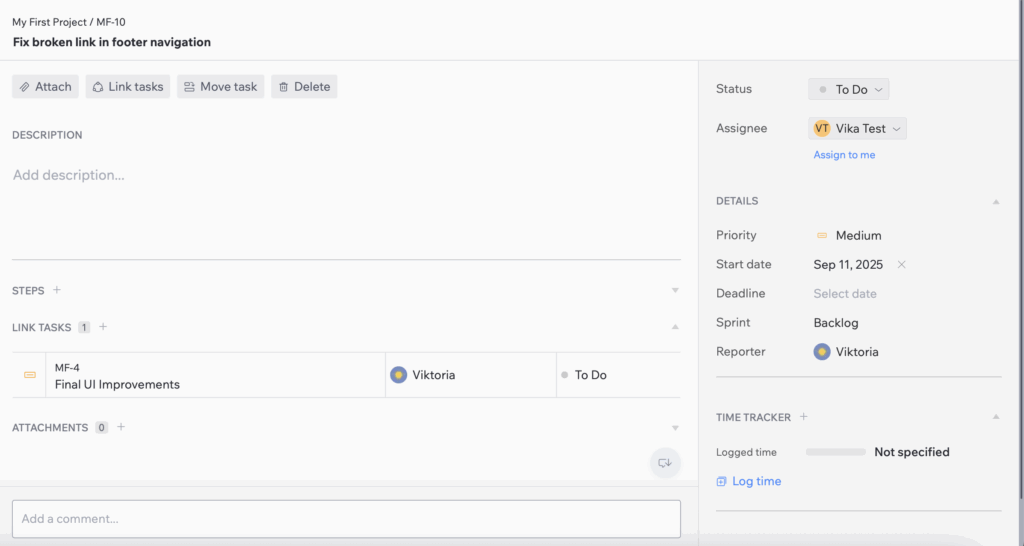The image size is (1024, 546).
Task: Collapse the Details section arrow
Action: coord(995,201)
